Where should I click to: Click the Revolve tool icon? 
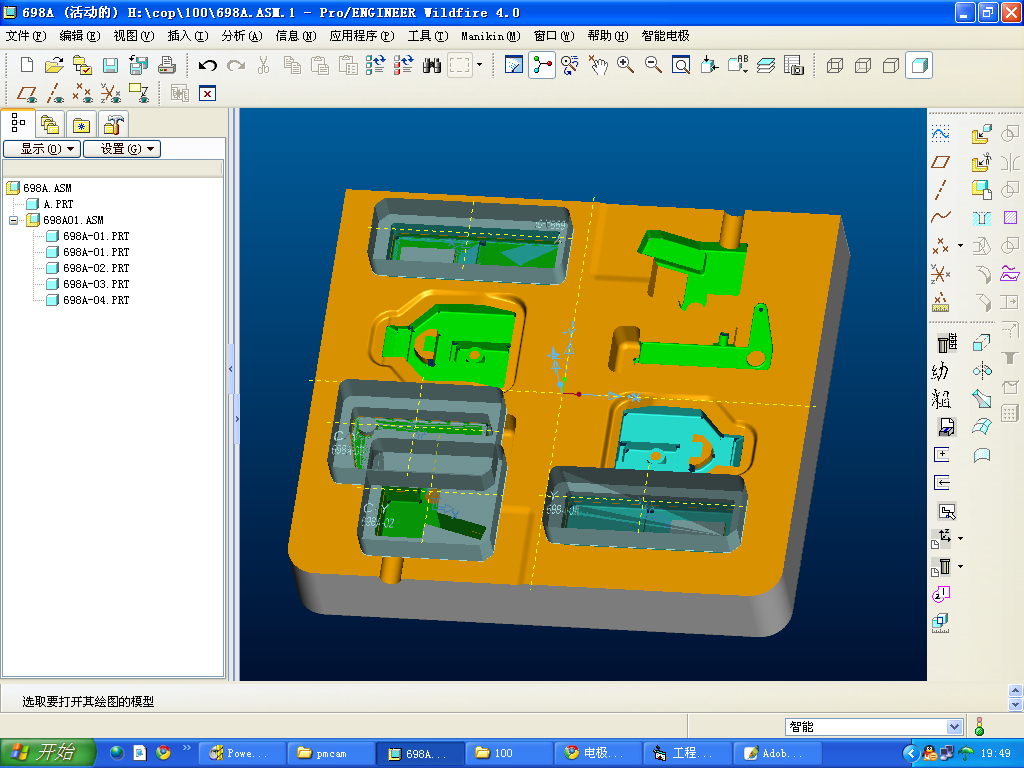pos(982,371)
